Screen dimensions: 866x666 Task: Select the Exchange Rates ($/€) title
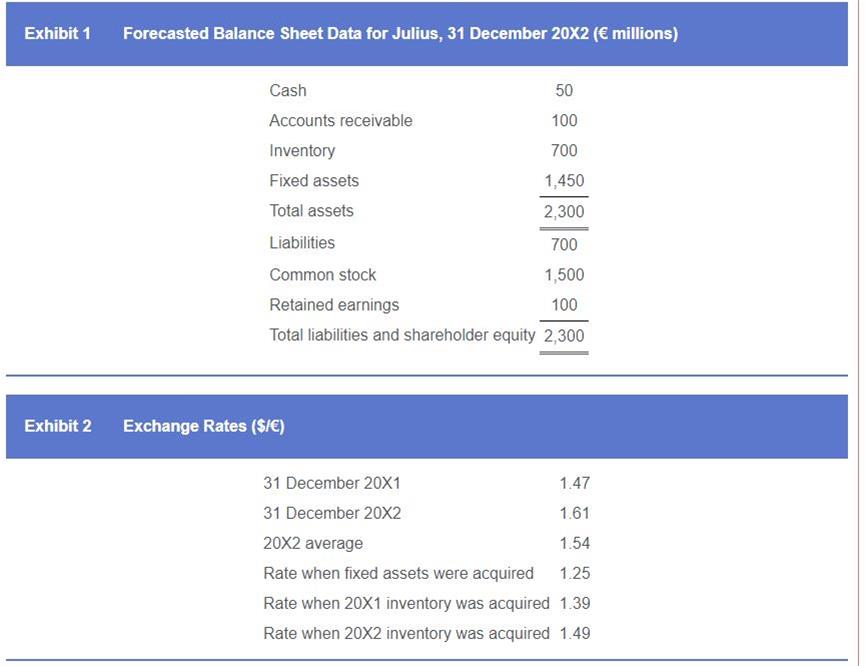coord(204,426)
